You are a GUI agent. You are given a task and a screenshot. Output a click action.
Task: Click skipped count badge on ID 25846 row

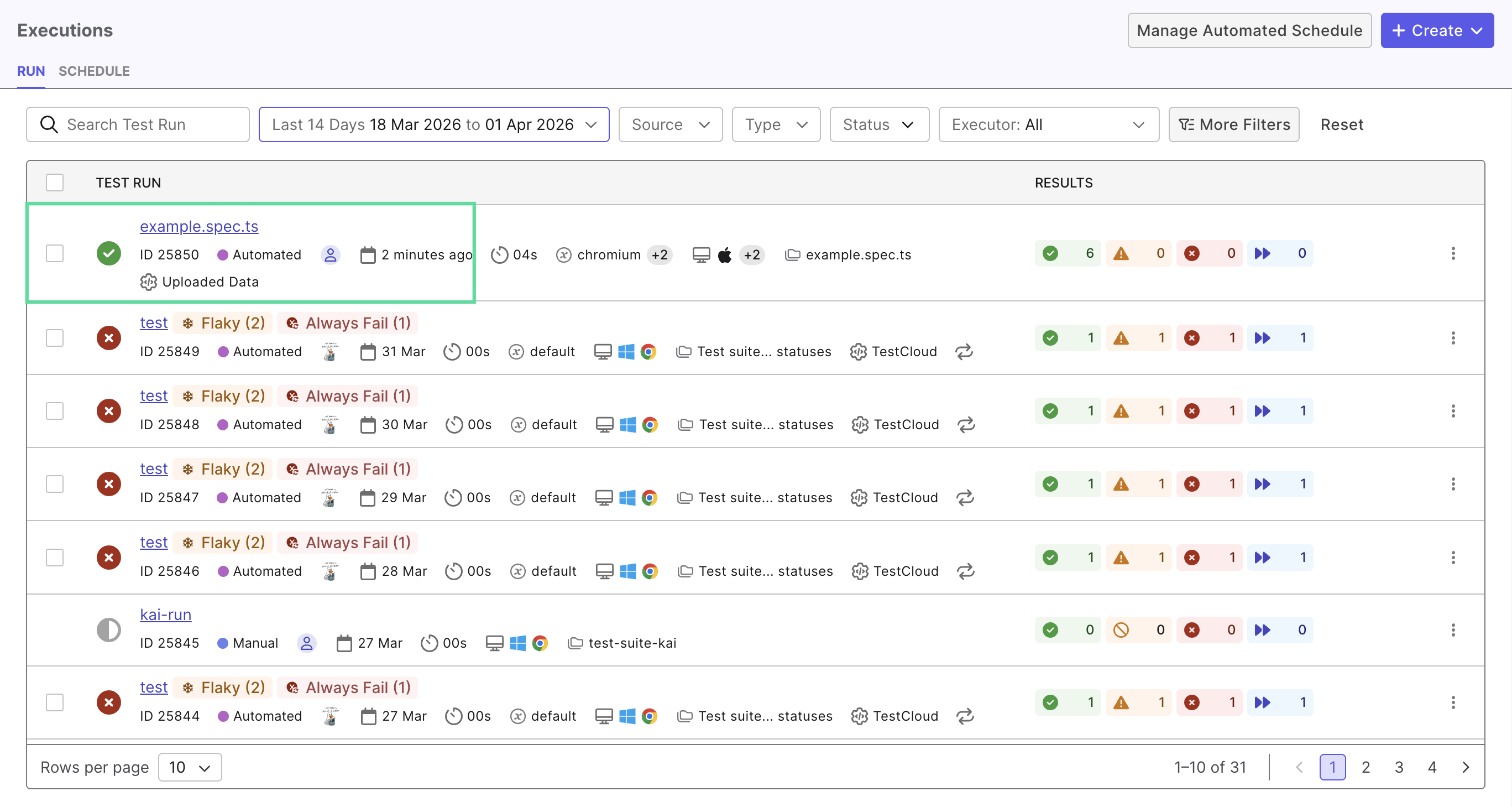coord(1280,557)
